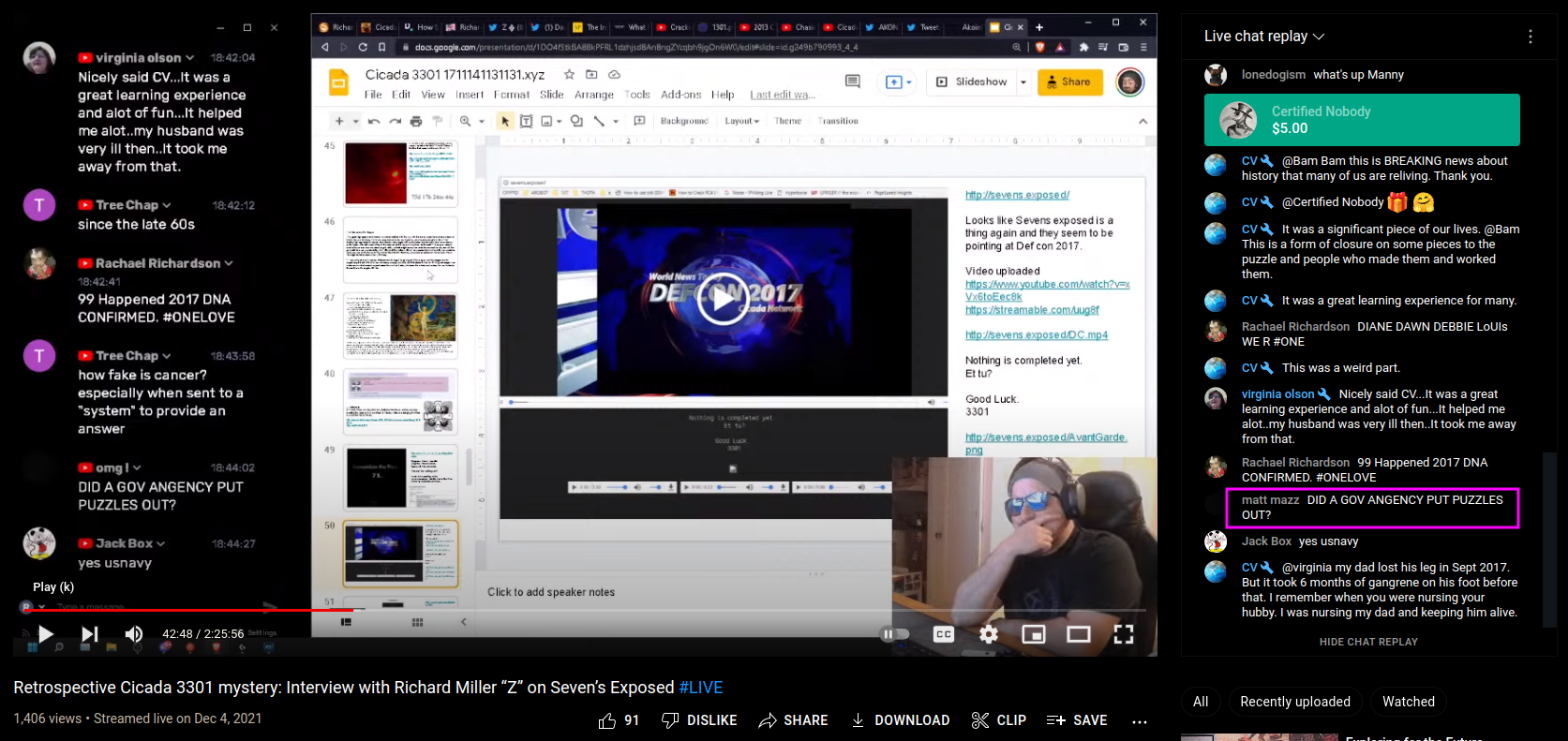This screenshot has width=1568, height=741.
Task: Open the Format menu in Google Slides
Action: [512, 95]
